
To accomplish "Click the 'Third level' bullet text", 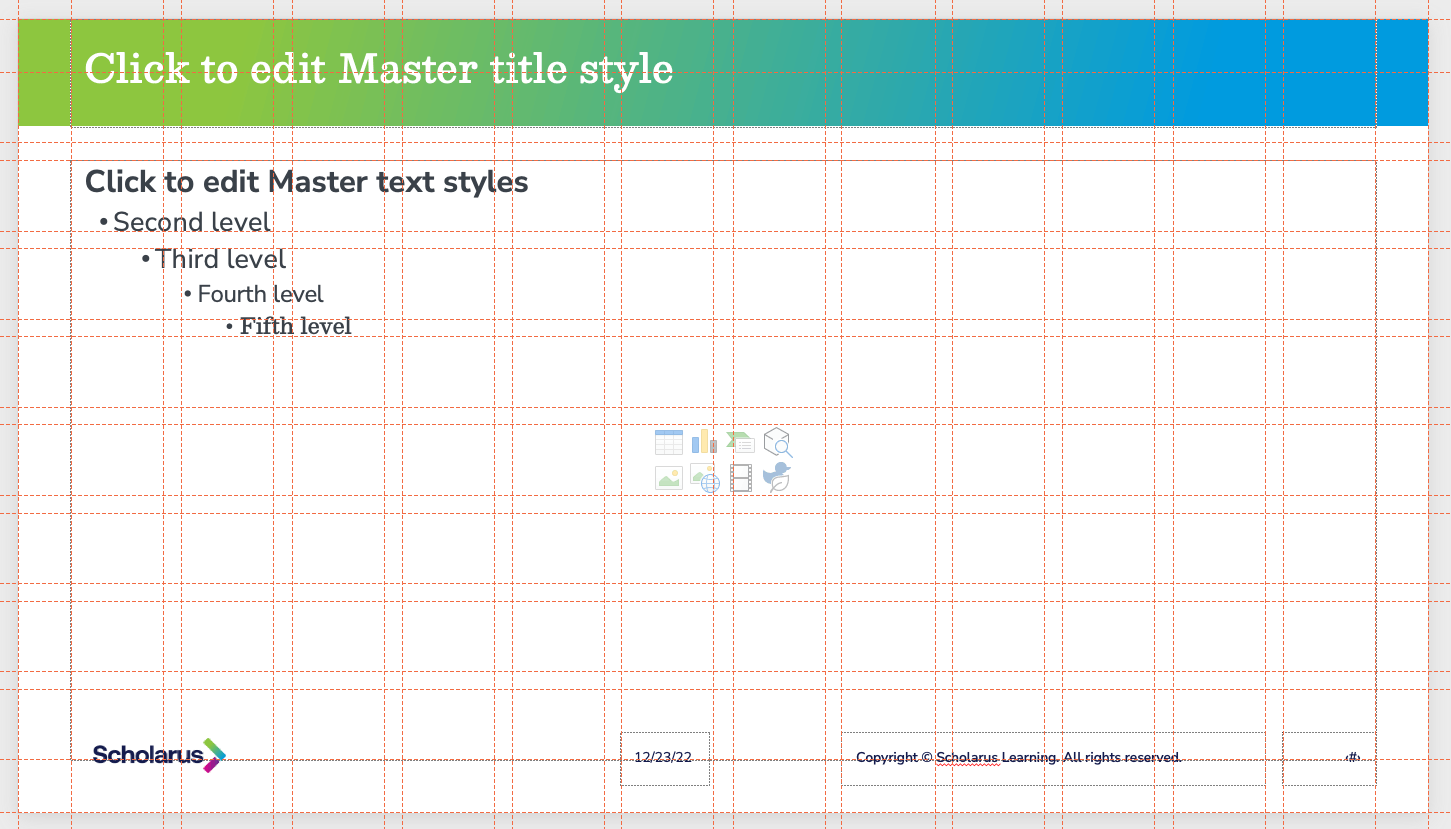I will 221,259.
